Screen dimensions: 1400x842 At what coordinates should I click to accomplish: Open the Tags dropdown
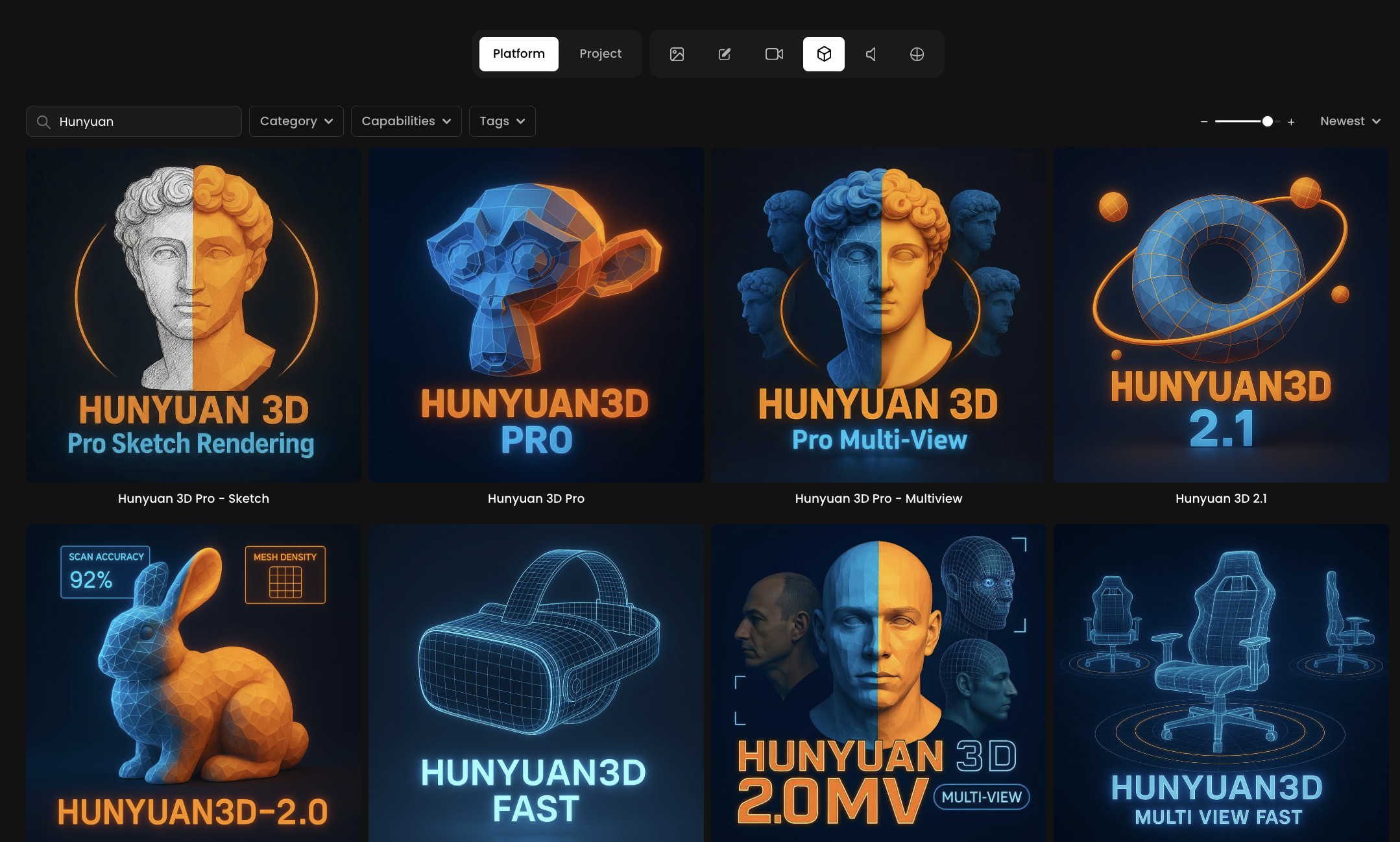click(501, 121)
